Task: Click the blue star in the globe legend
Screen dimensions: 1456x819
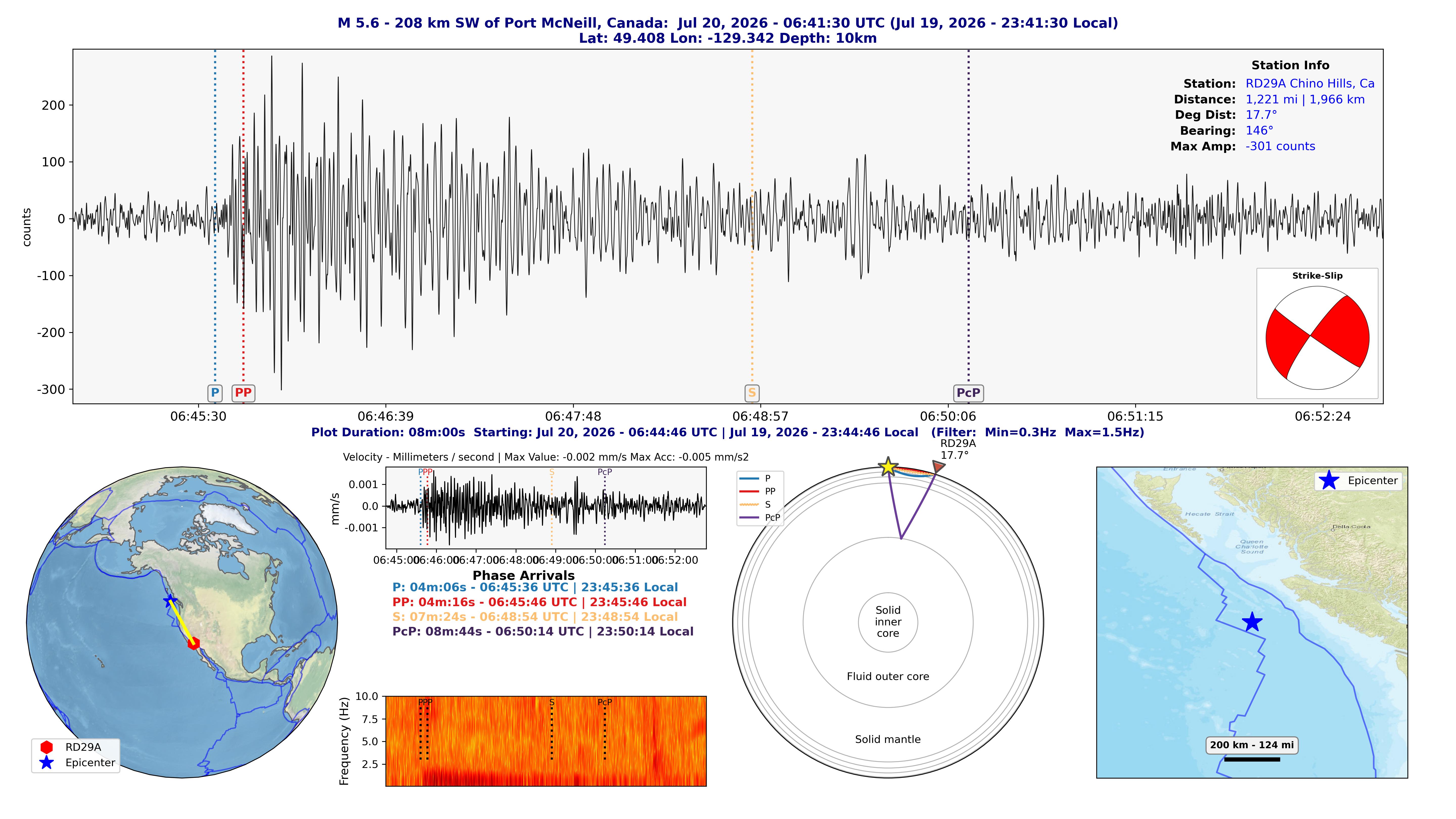Action: point(46,762)
